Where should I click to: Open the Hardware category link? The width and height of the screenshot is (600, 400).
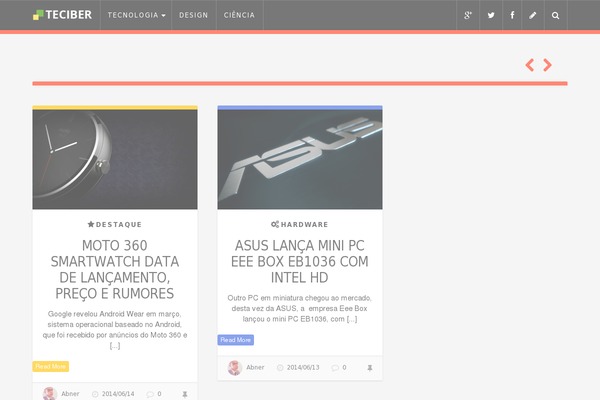[x=304, y=224]
